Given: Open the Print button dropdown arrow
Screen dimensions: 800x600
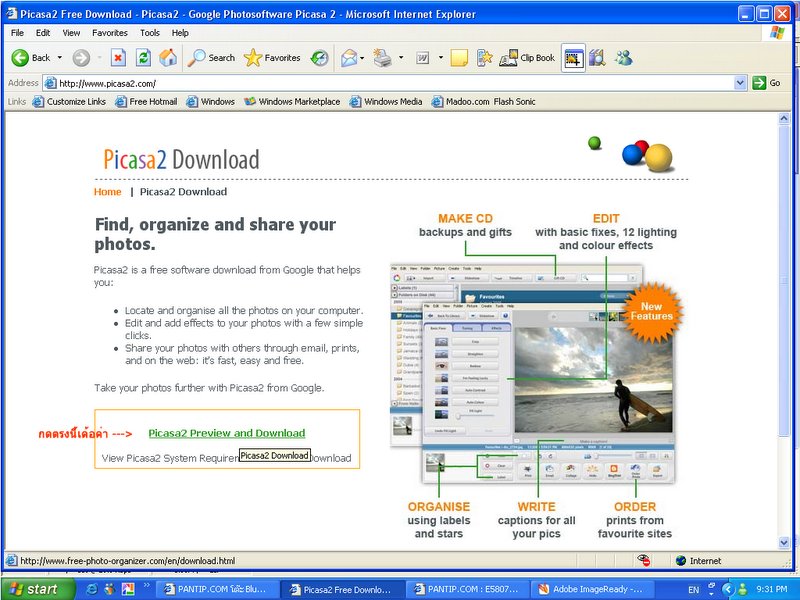Looking at the screenshot, I should tap(401, 58).
